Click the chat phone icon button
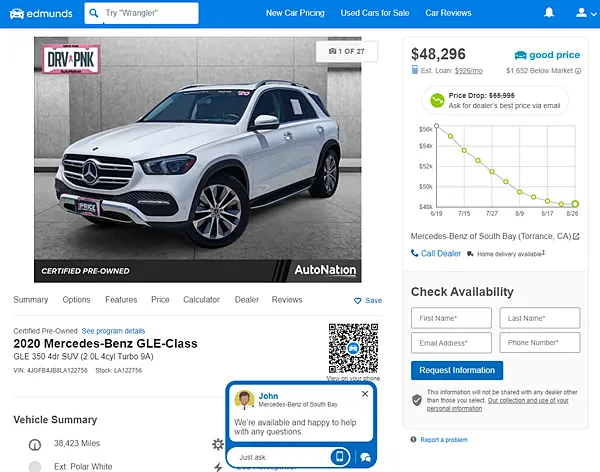This screenshot has width=600, height=472. click(340, 457)
